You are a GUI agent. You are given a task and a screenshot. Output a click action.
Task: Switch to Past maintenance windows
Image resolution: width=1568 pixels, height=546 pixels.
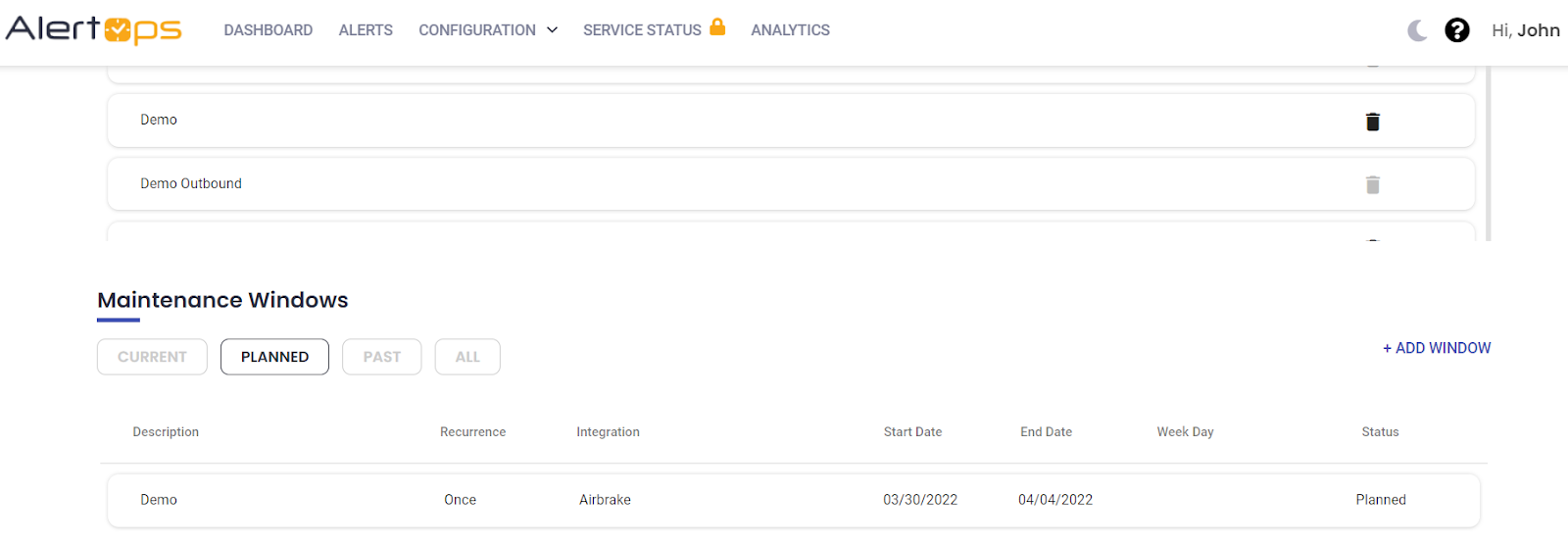pyautogui.click(x=381, y=357)
